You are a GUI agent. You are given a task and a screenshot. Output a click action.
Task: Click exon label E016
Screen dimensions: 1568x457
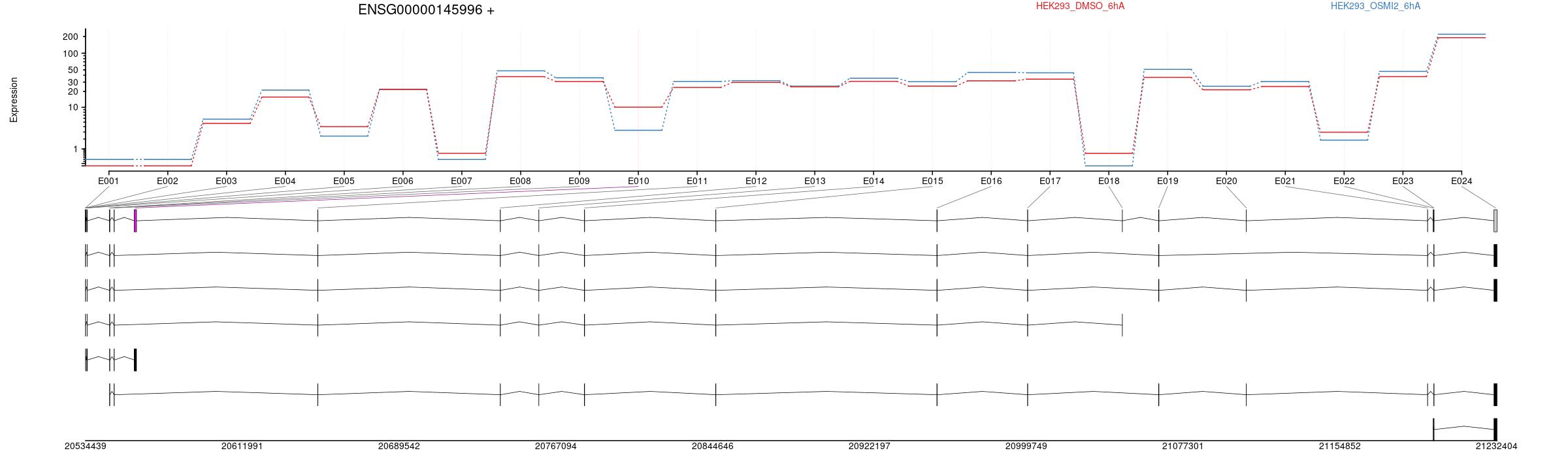[991, 181]
